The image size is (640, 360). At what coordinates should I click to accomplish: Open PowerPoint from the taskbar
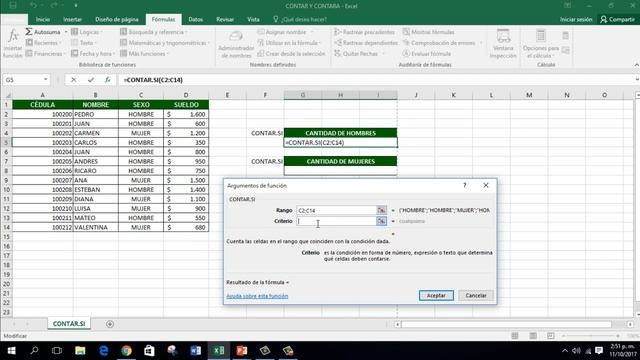(242, 351)
